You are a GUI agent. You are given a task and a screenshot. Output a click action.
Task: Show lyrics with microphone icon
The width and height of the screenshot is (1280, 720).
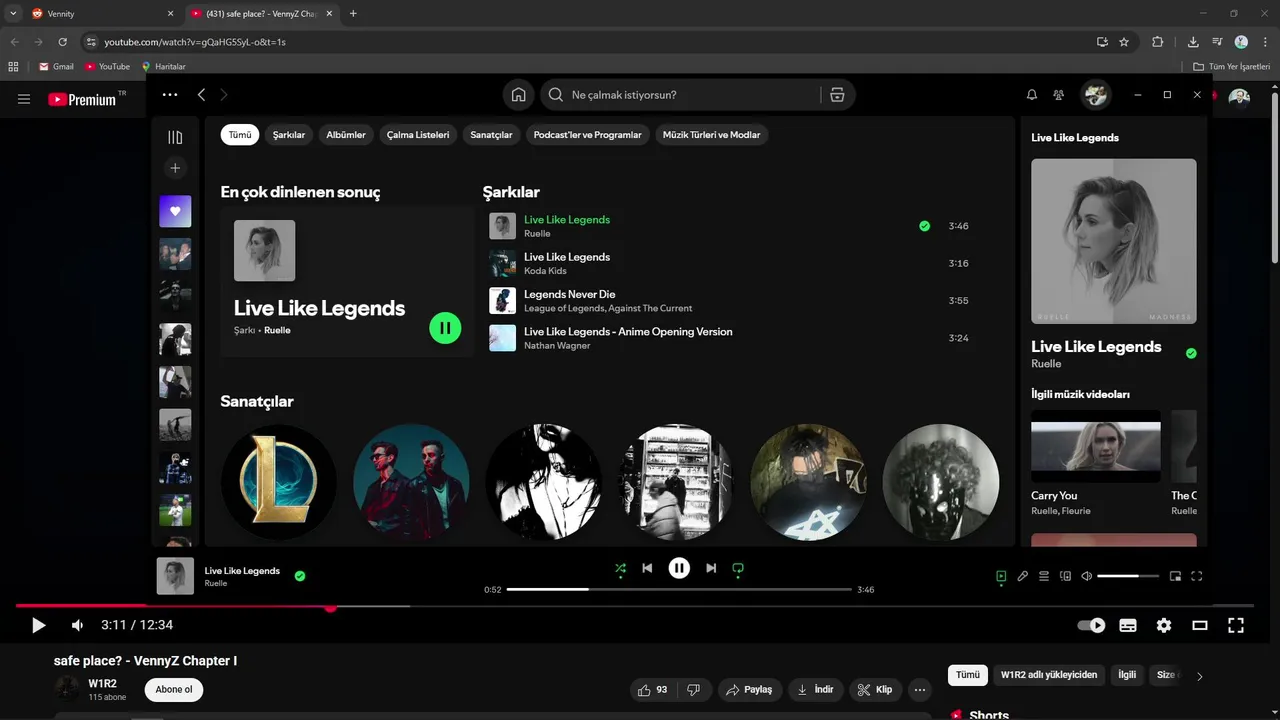(1022, 576)
